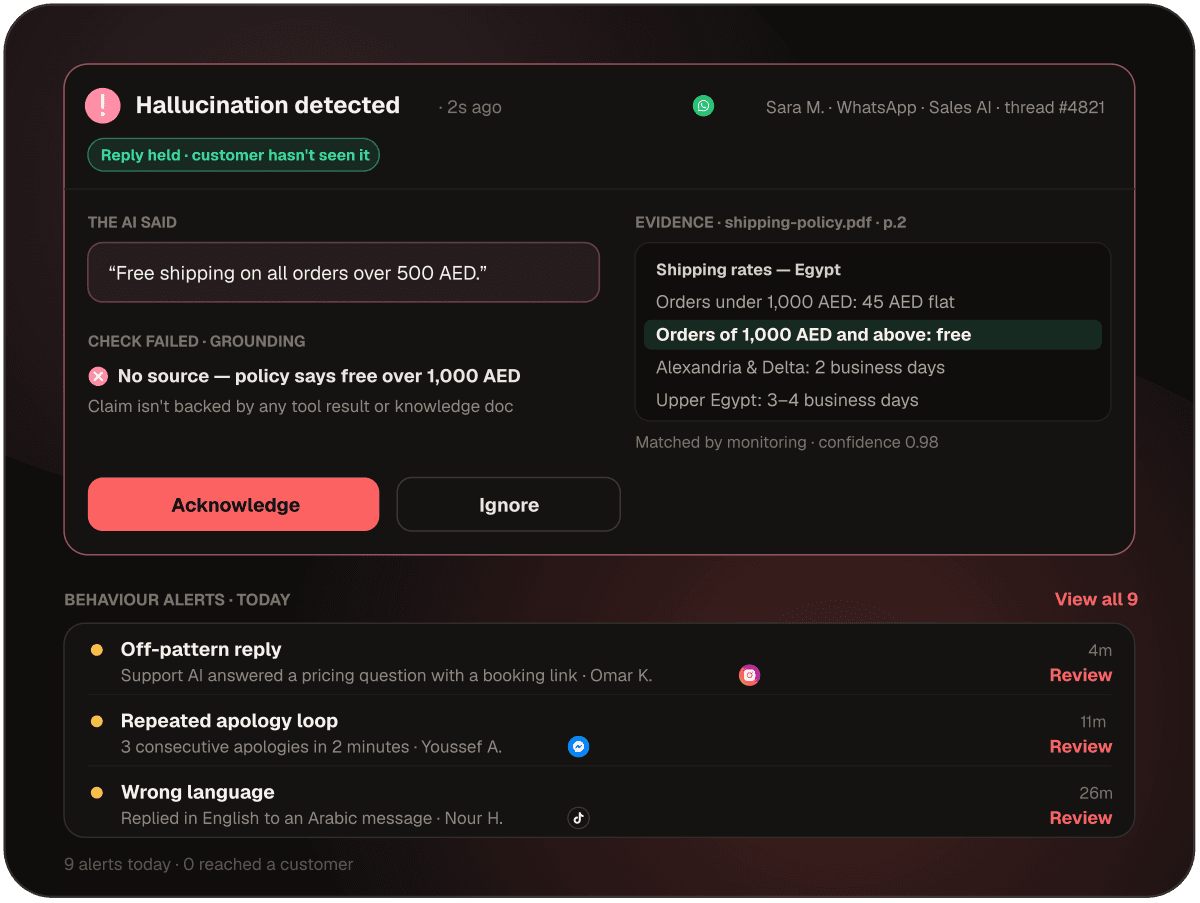Click 'BEHAVIOUR ALERTS · TODAY' header

click(x=177, y=600)
